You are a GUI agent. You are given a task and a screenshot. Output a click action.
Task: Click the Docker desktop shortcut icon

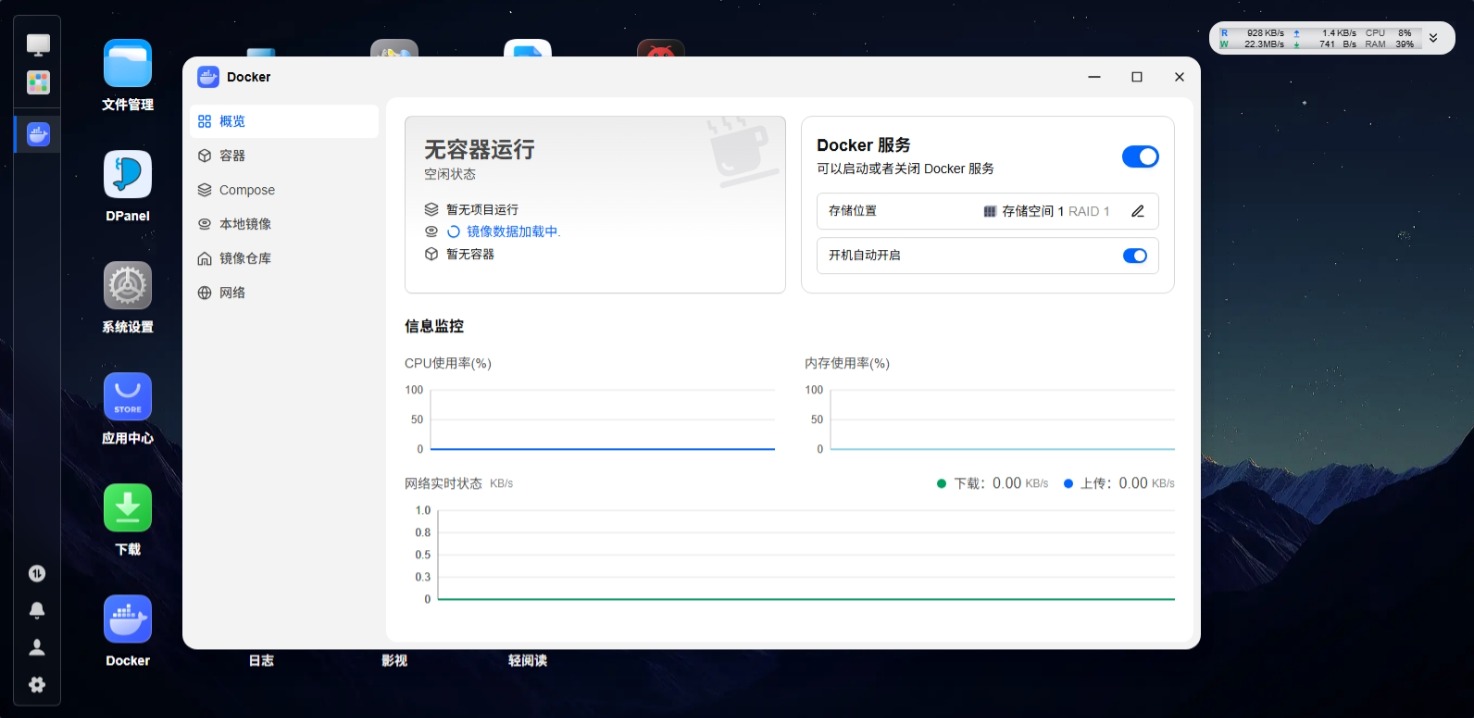[x=128, y=619]
